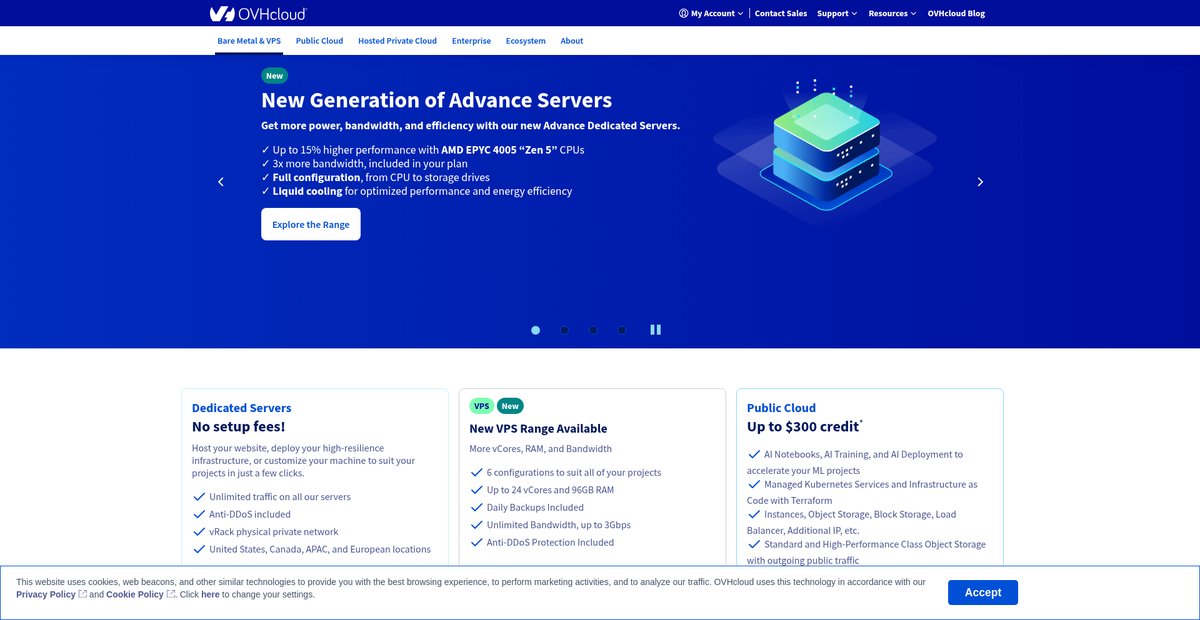The image size is (1200, 620).
Task: Select the second carousel dot
Action: (x=564, y=329)
